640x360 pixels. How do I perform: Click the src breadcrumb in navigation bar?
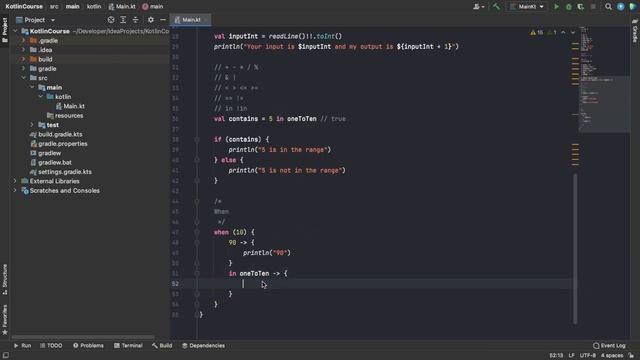coord(54,7)
